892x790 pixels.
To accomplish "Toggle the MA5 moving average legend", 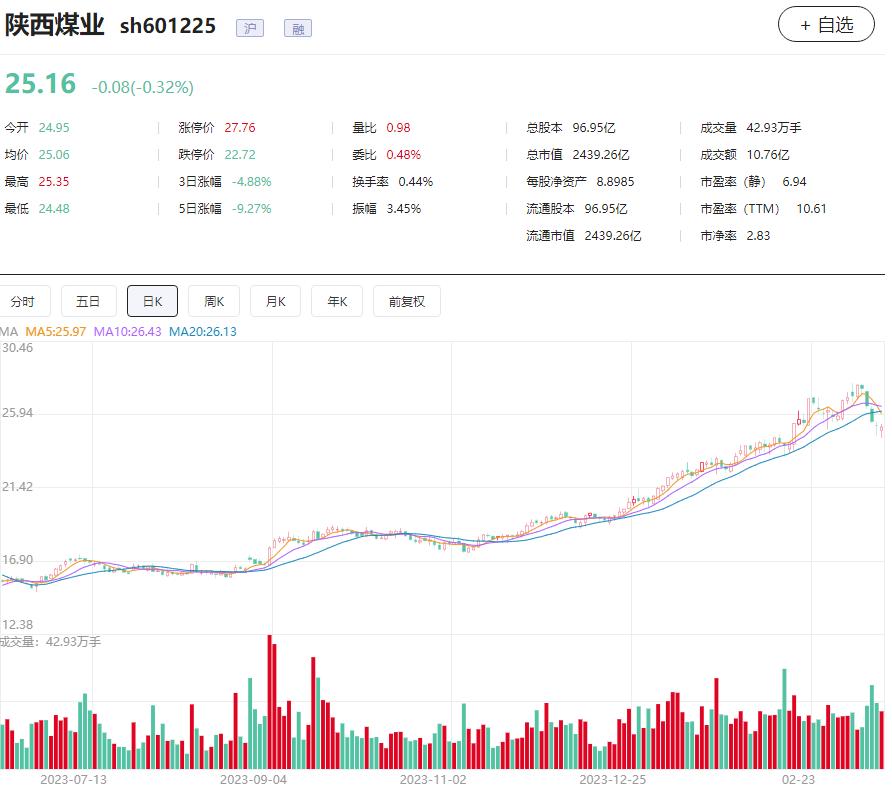I will point(56,331).
